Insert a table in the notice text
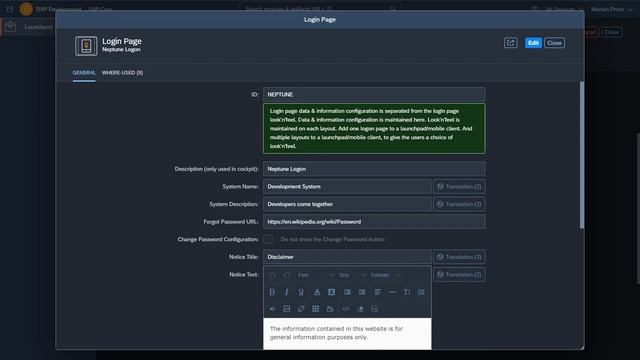 316,309
